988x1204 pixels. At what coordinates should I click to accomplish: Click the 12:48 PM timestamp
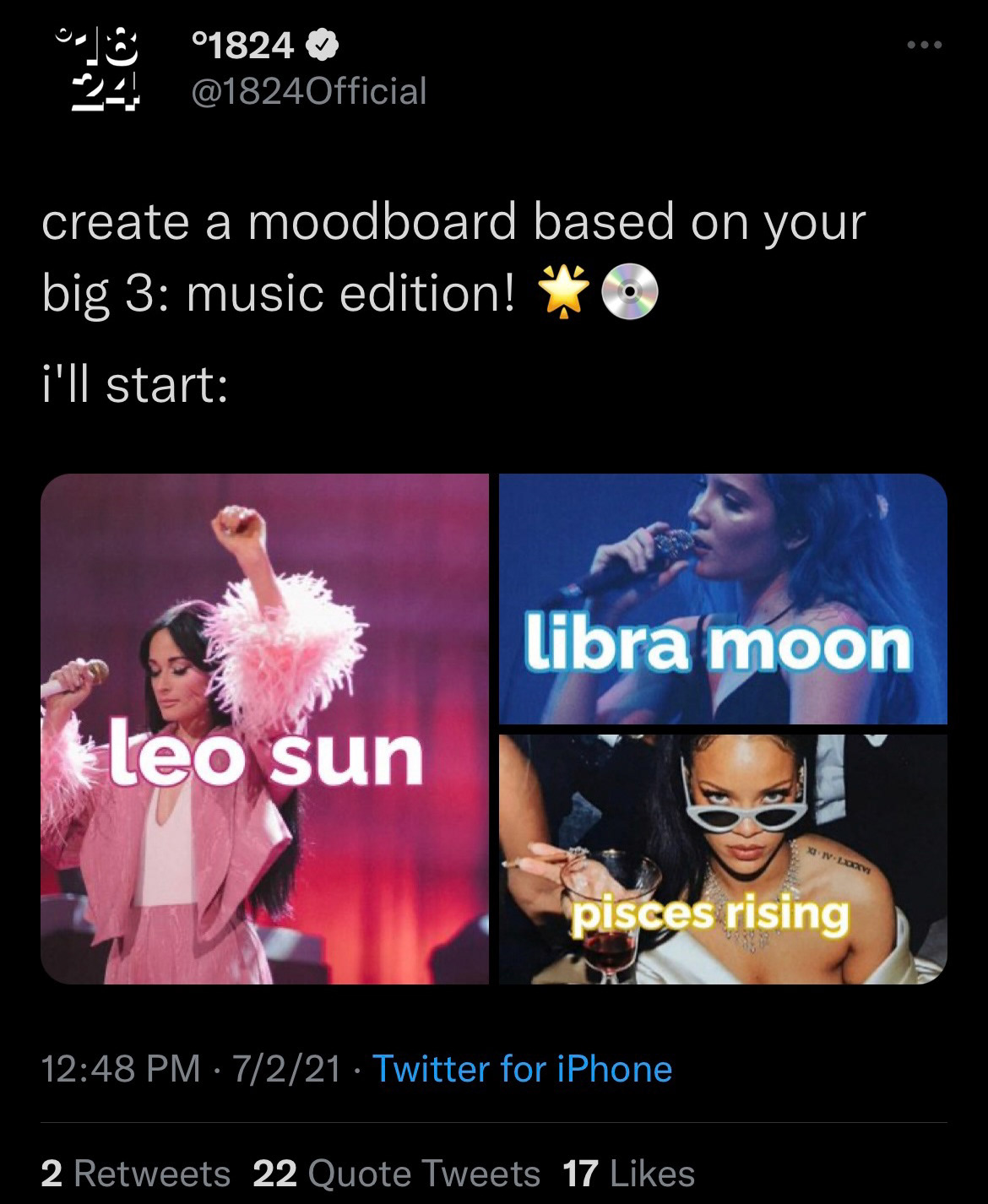121,1069
